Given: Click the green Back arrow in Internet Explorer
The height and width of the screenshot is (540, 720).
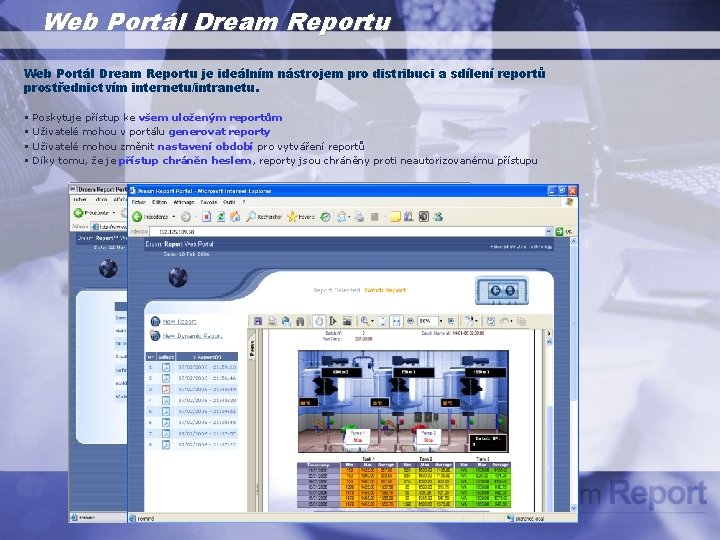Looking at the screenshot, I should (x=137, y=216).
